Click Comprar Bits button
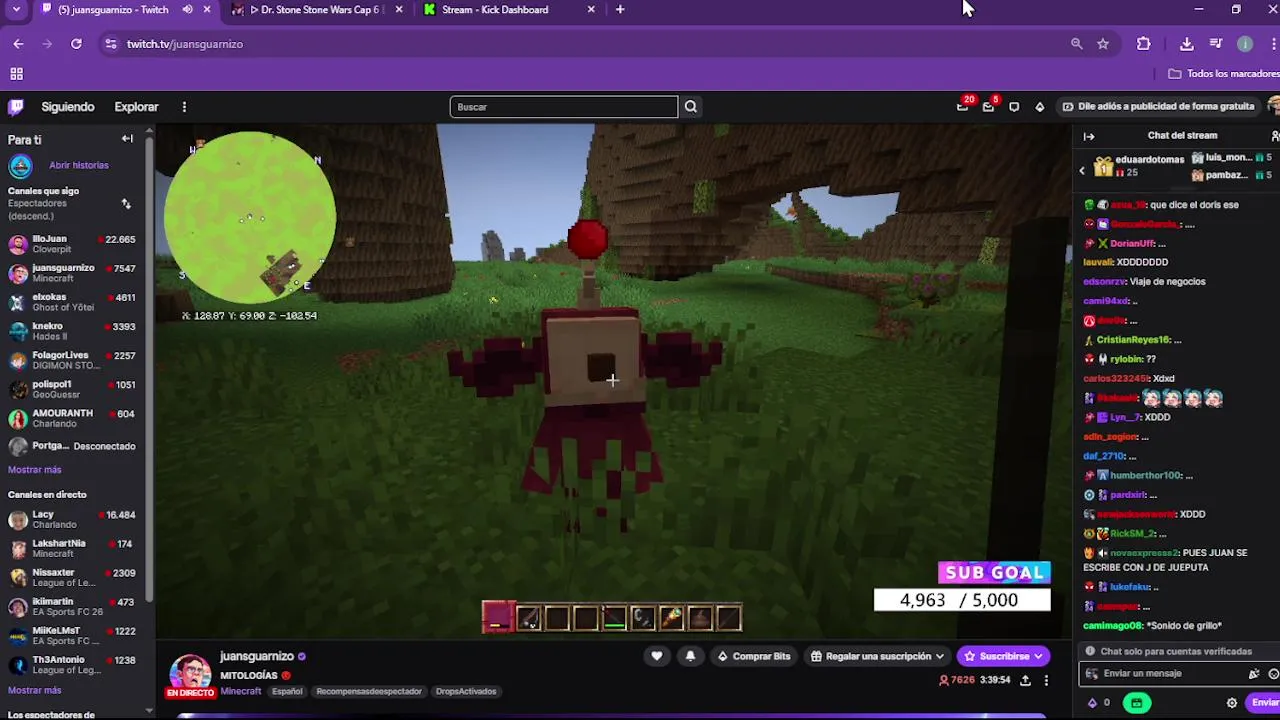The height and width of the screenshot is (720, 1280). point(754,657)
